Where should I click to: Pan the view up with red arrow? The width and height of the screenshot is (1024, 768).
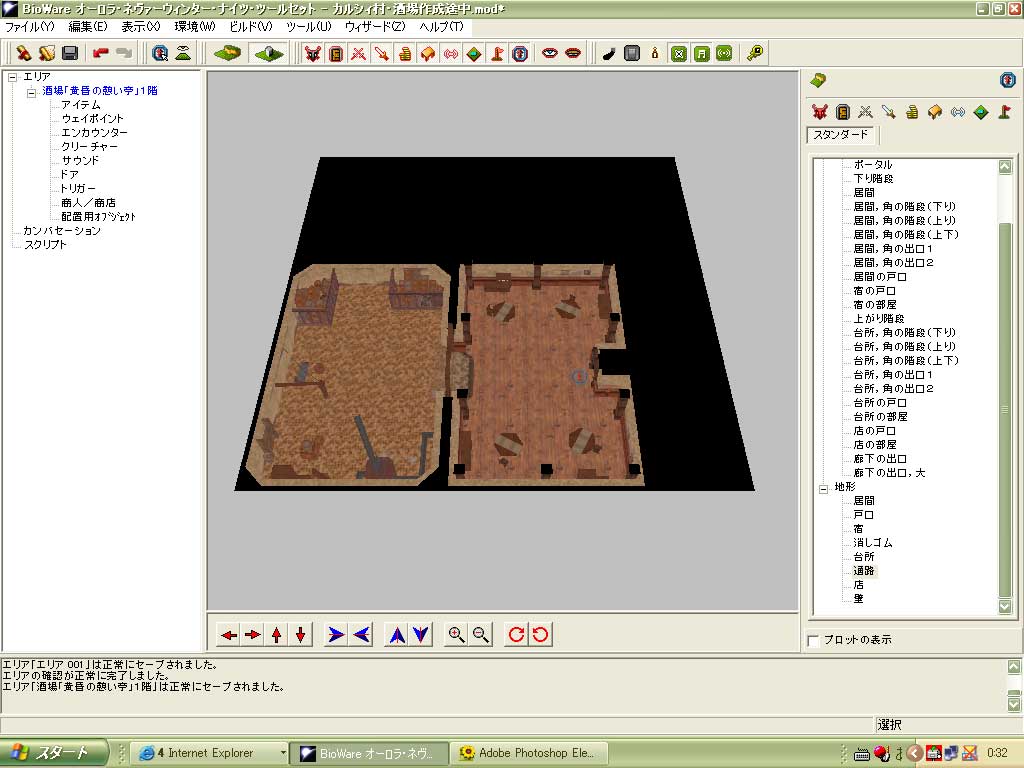pyautogui.click(x=276, y=634)
